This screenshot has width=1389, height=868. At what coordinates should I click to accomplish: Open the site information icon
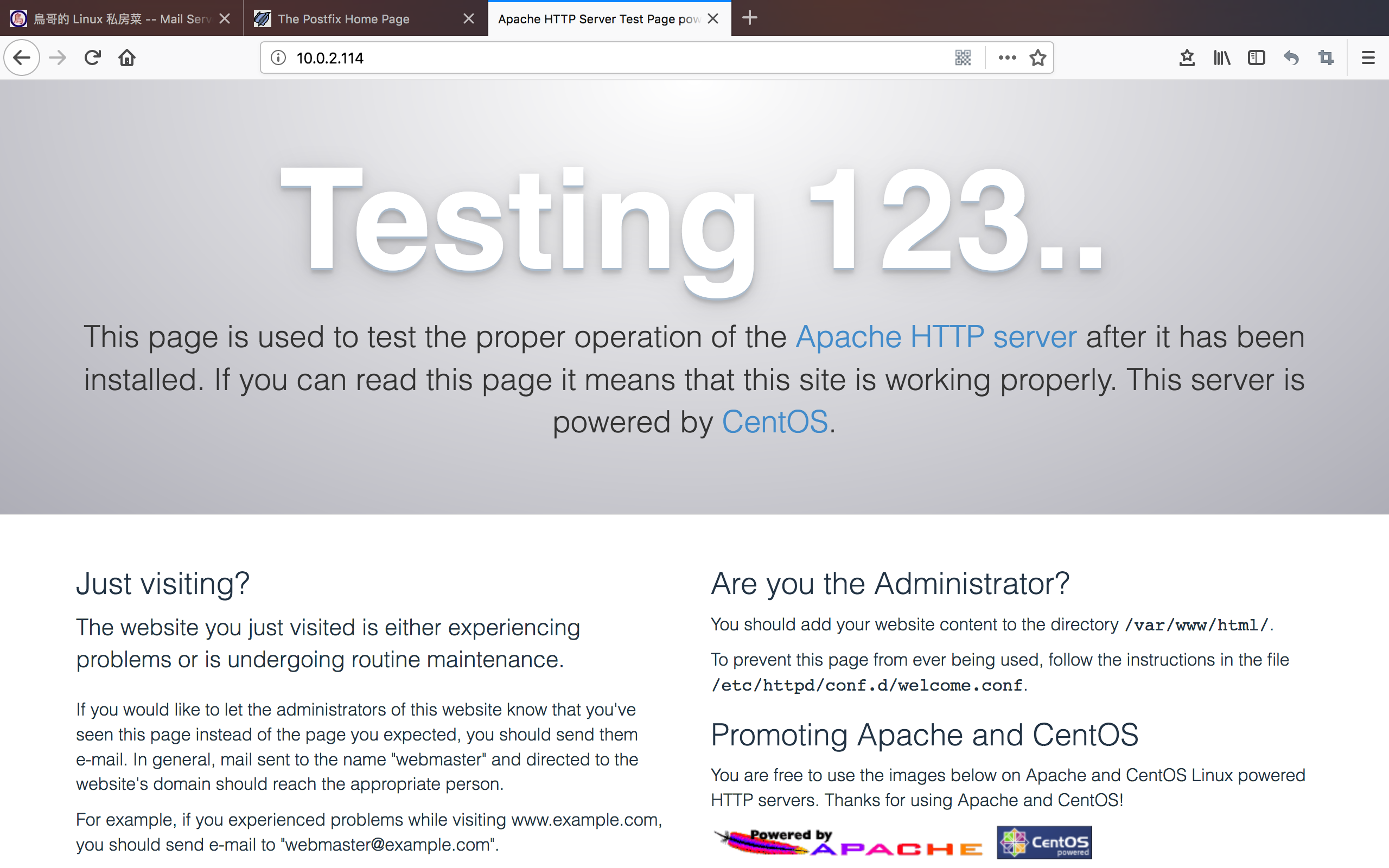(x=278, y=58)
